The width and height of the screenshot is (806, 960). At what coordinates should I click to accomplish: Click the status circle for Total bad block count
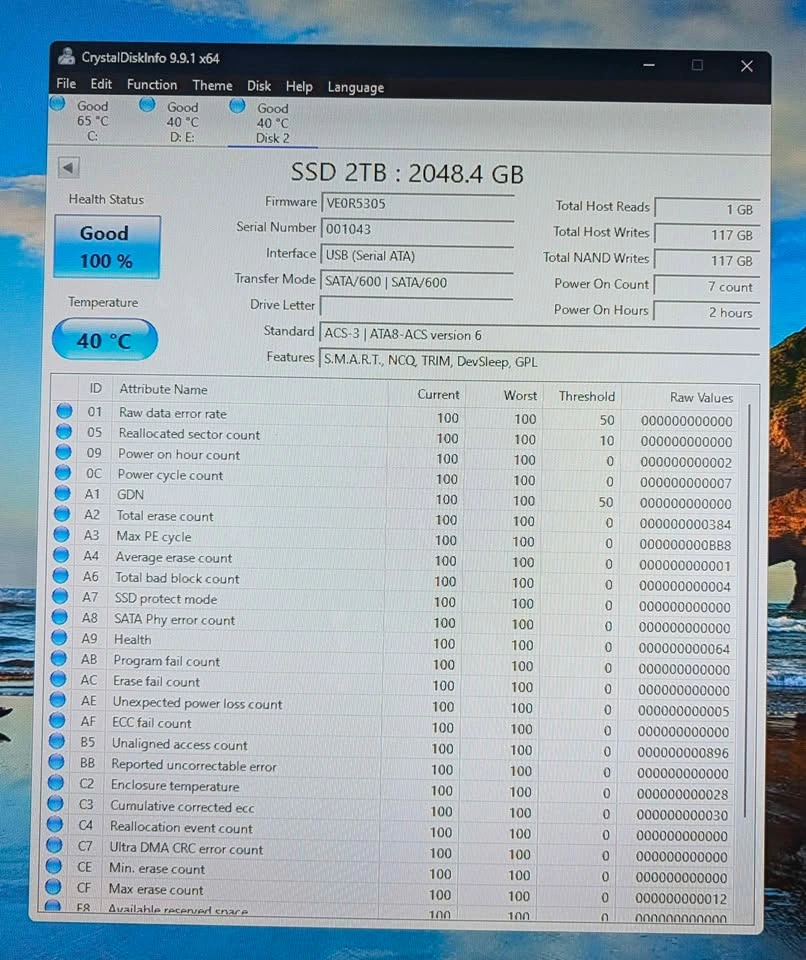point(60,576)
